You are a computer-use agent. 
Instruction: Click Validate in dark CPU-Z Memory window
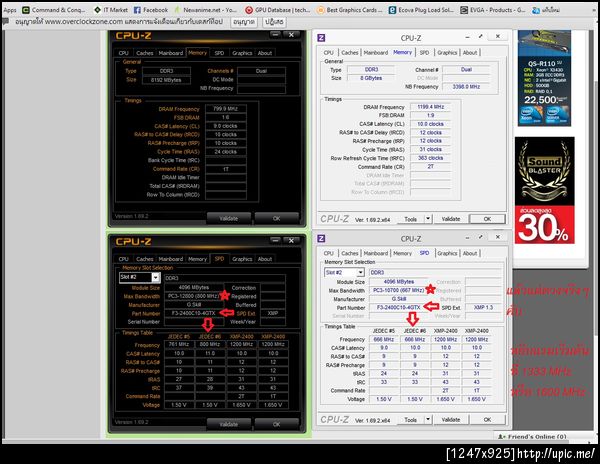tap(228, 218)
